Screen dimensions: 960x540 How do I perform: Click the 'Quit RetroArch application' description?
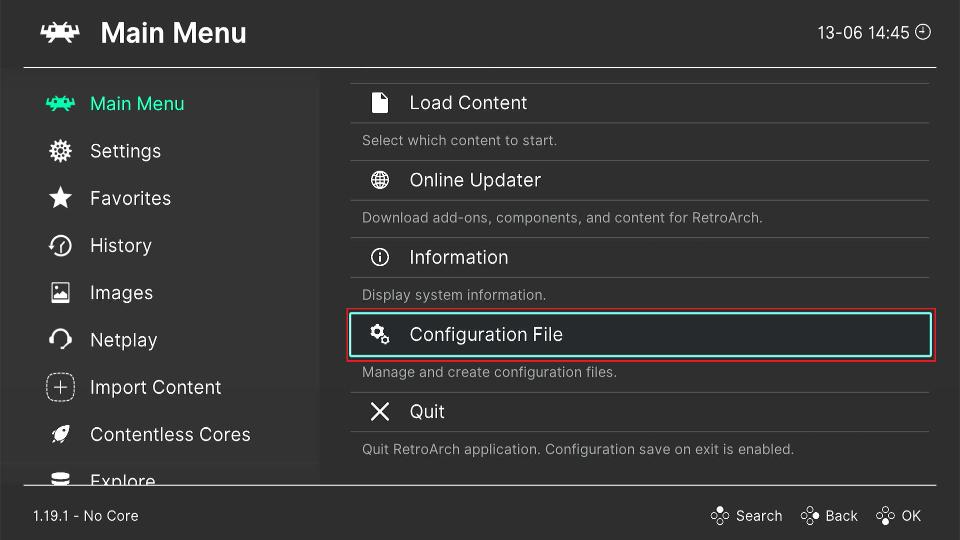(578, 449)
